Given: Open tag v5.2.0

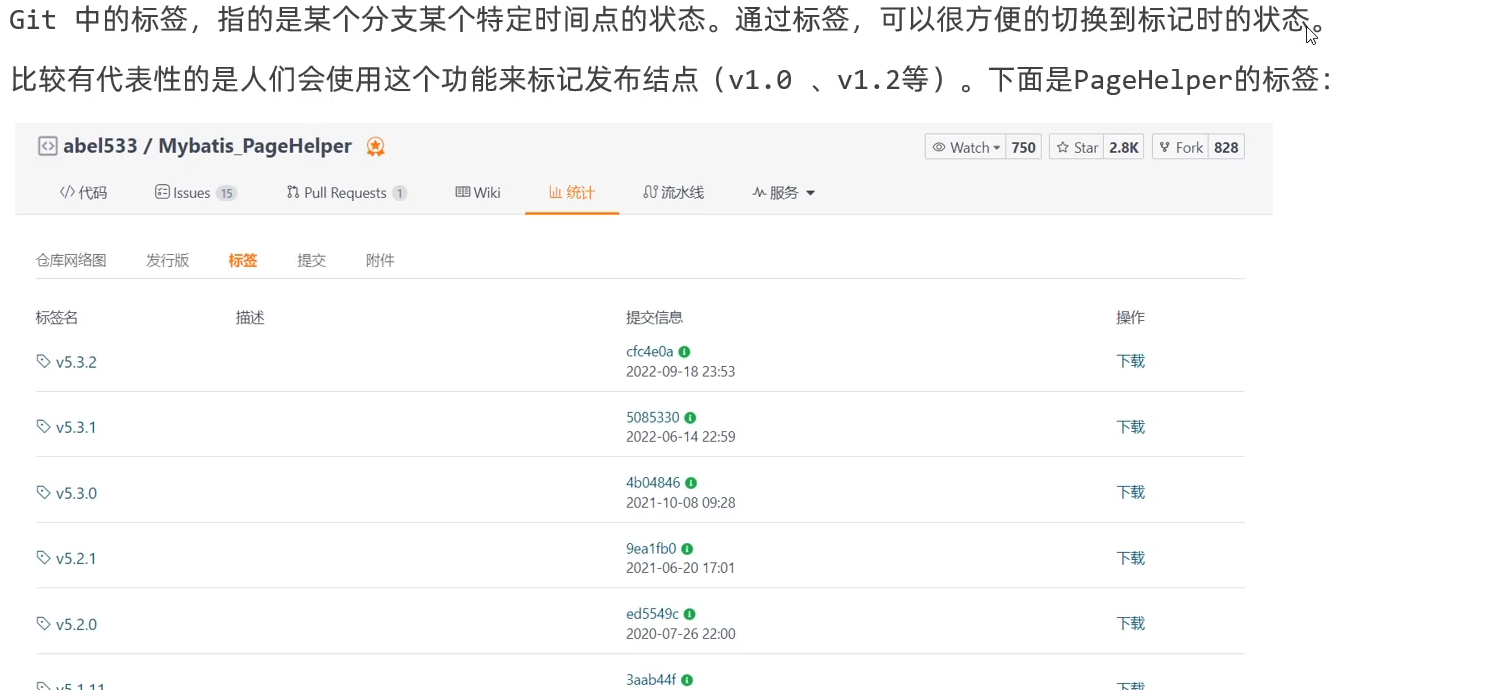Looking at the screenshot, I should pos(76,623).
